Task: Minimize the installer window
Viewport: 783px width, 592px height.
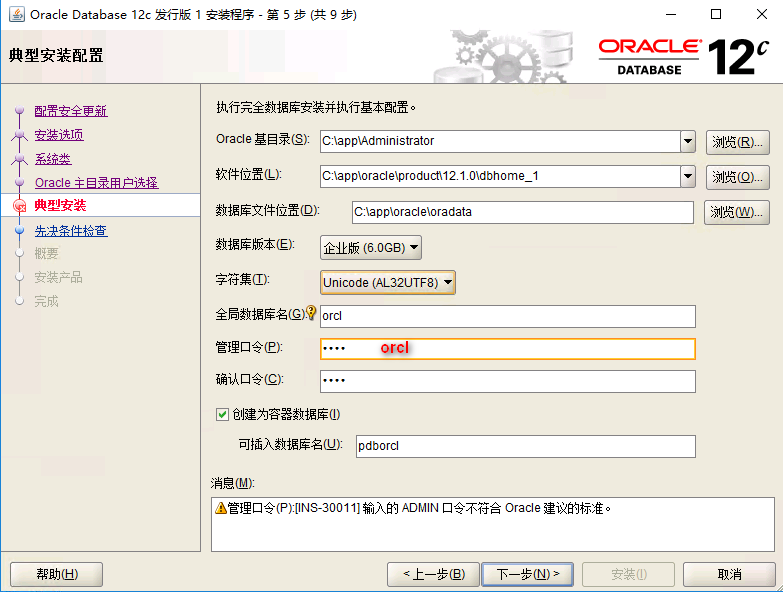Action: click(671, 14)
